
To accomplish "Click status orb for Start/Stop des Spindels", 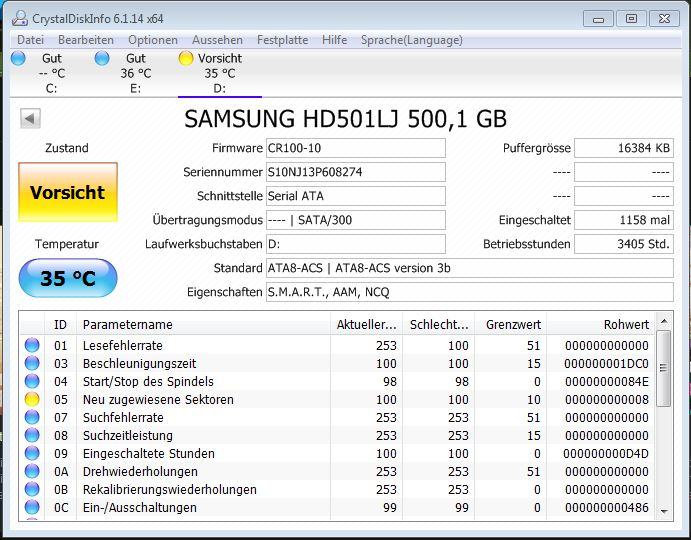I will tap(32, 381).
